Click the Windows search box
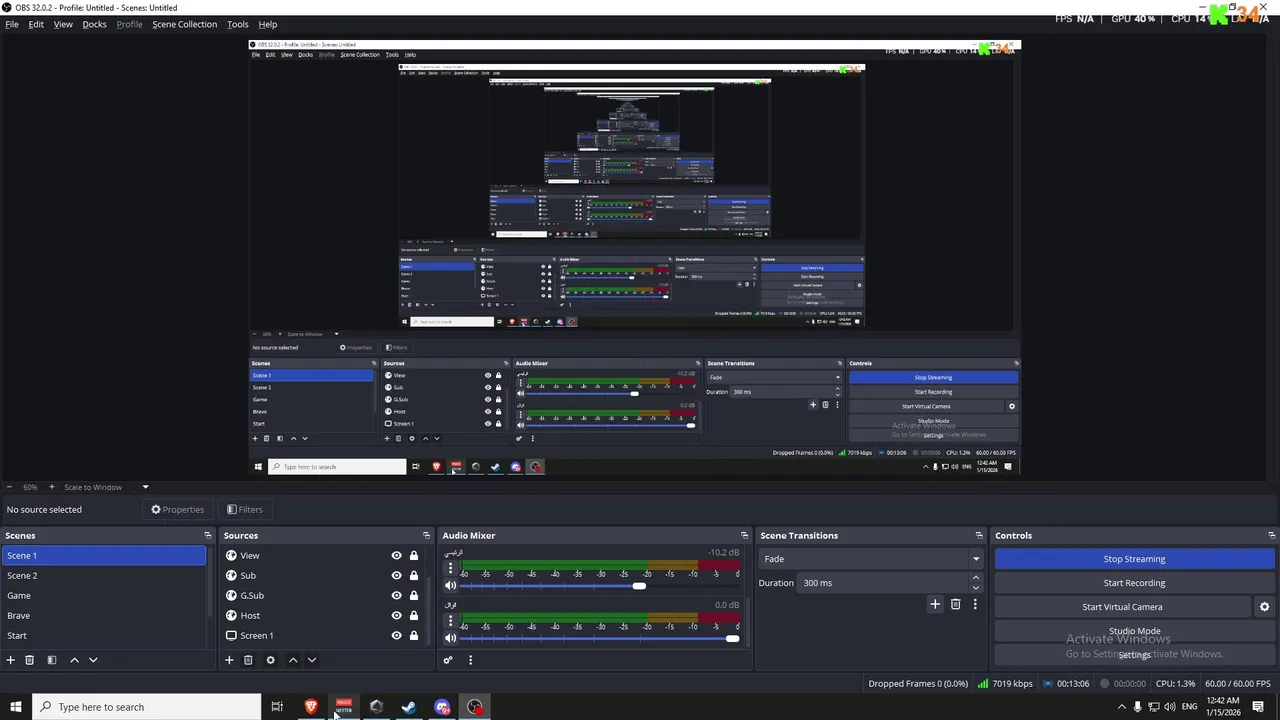The width and height of the screenshot is (1280, 720). 147,707
